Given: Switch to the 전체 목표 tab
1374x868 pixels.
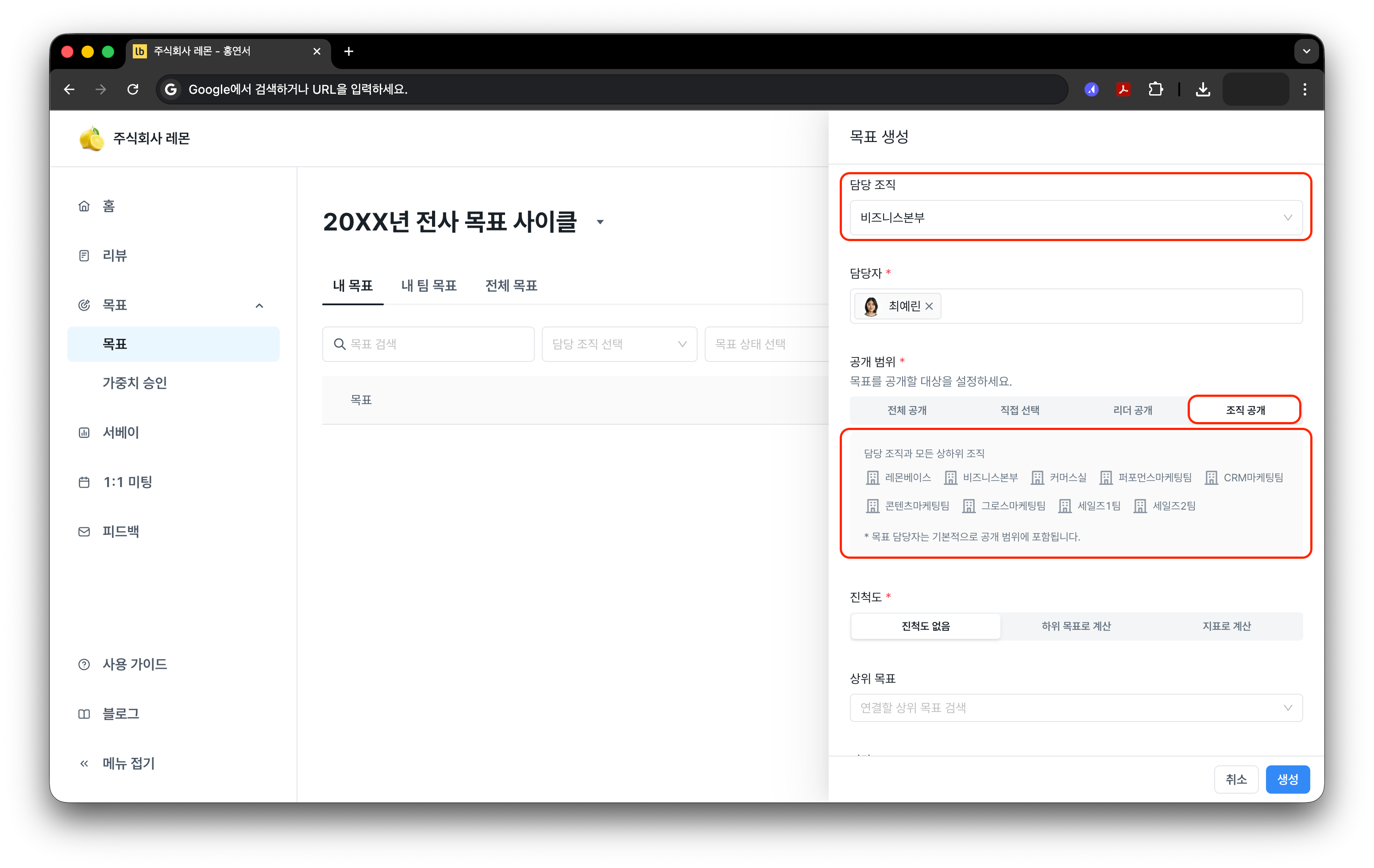Looking at the screenshot, I should (511, 285).
